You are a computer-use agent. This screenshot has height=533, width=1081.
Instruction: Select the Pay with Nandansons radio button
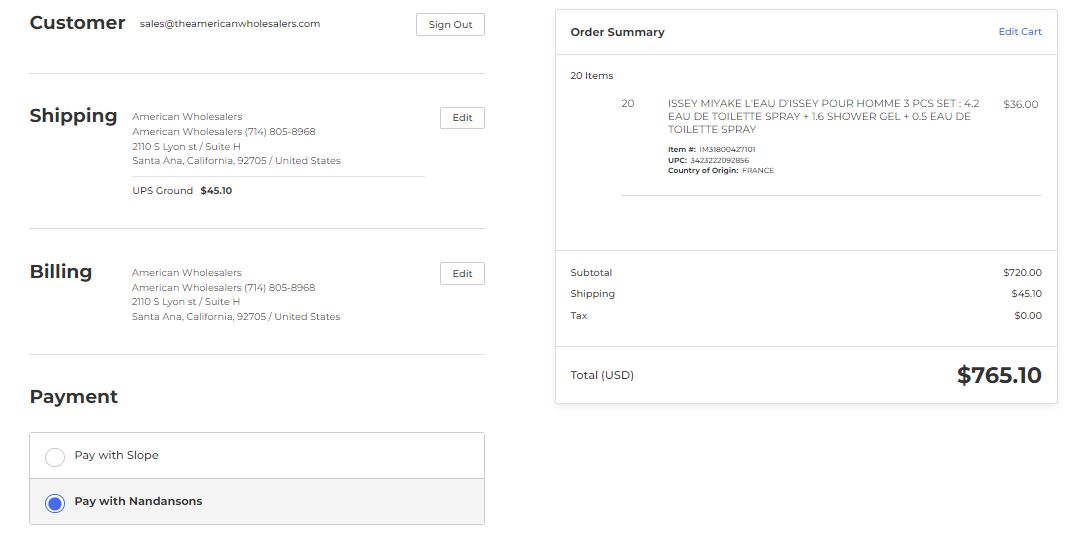(x=55, y=503)
